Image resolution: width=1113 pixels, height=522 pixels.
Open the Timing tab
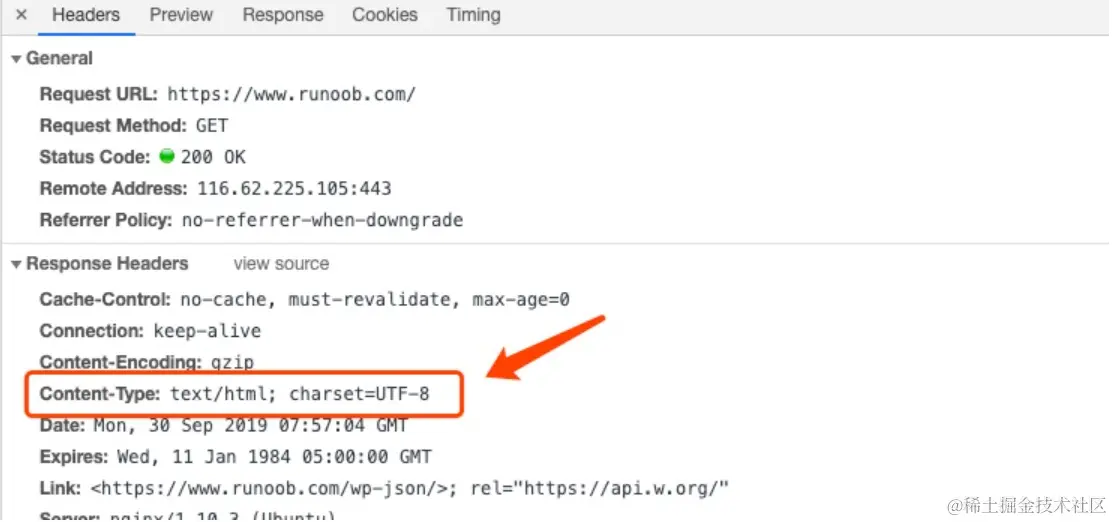(x=473, y=15)
